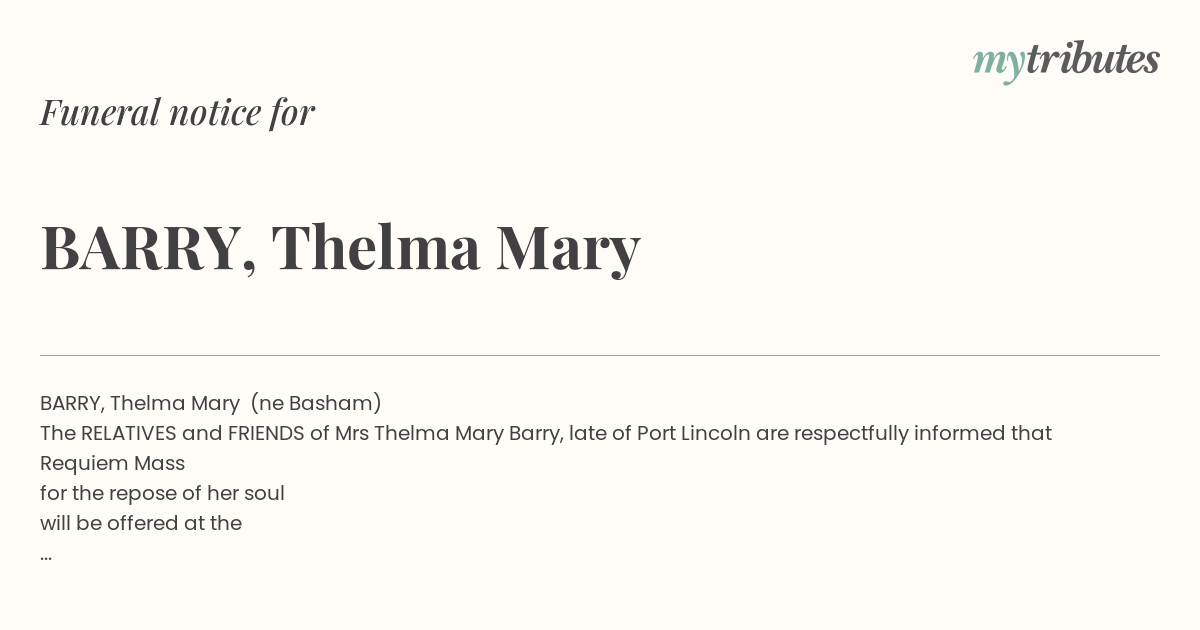Screen dimensions: 1200x630
Task: Click the "Requiem Mass" line
Action: tap(112, 463)
